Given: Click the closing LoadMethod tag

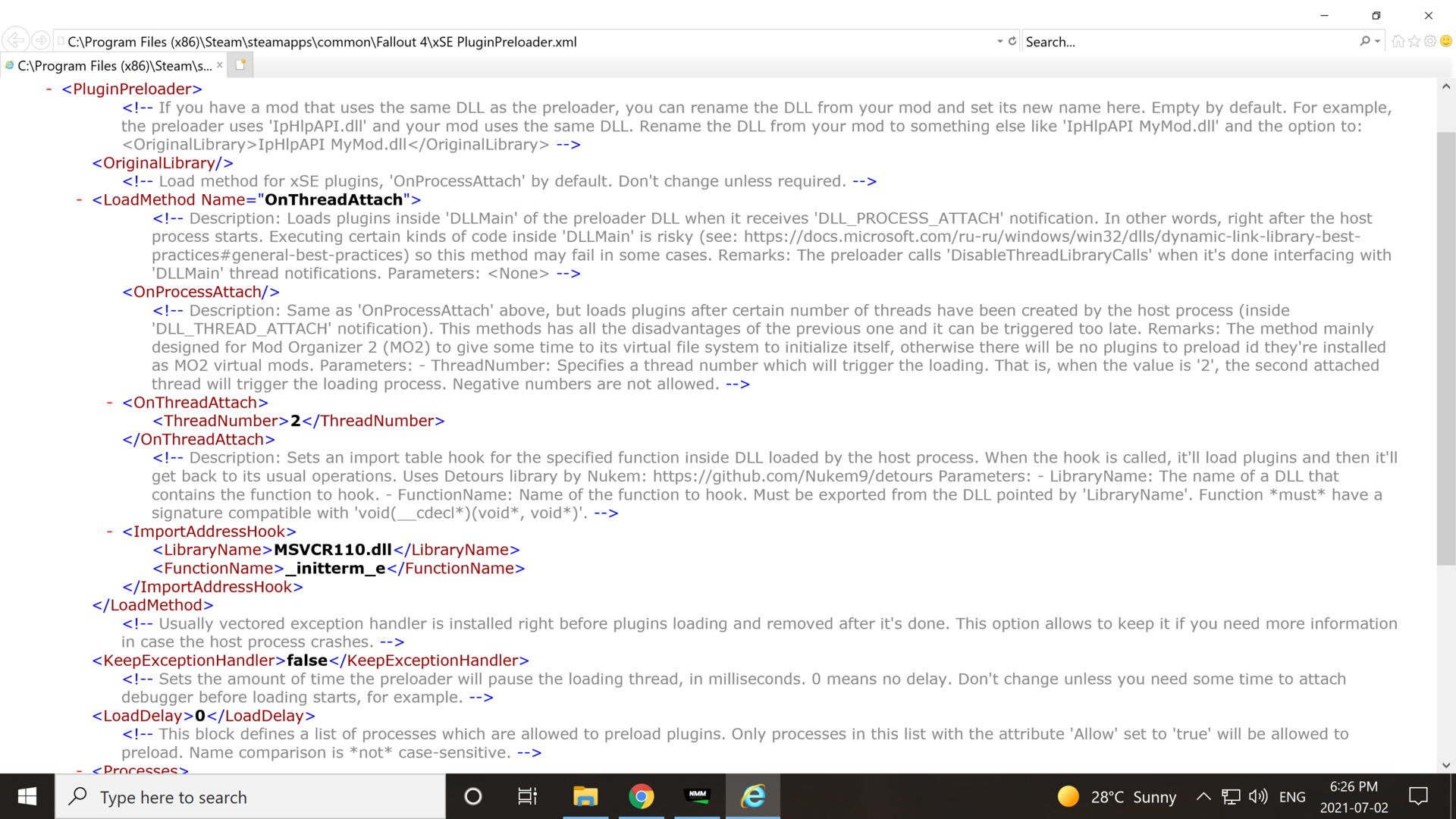Looking at the screenshot, I should pyautogui.click(x=152, y=605).
